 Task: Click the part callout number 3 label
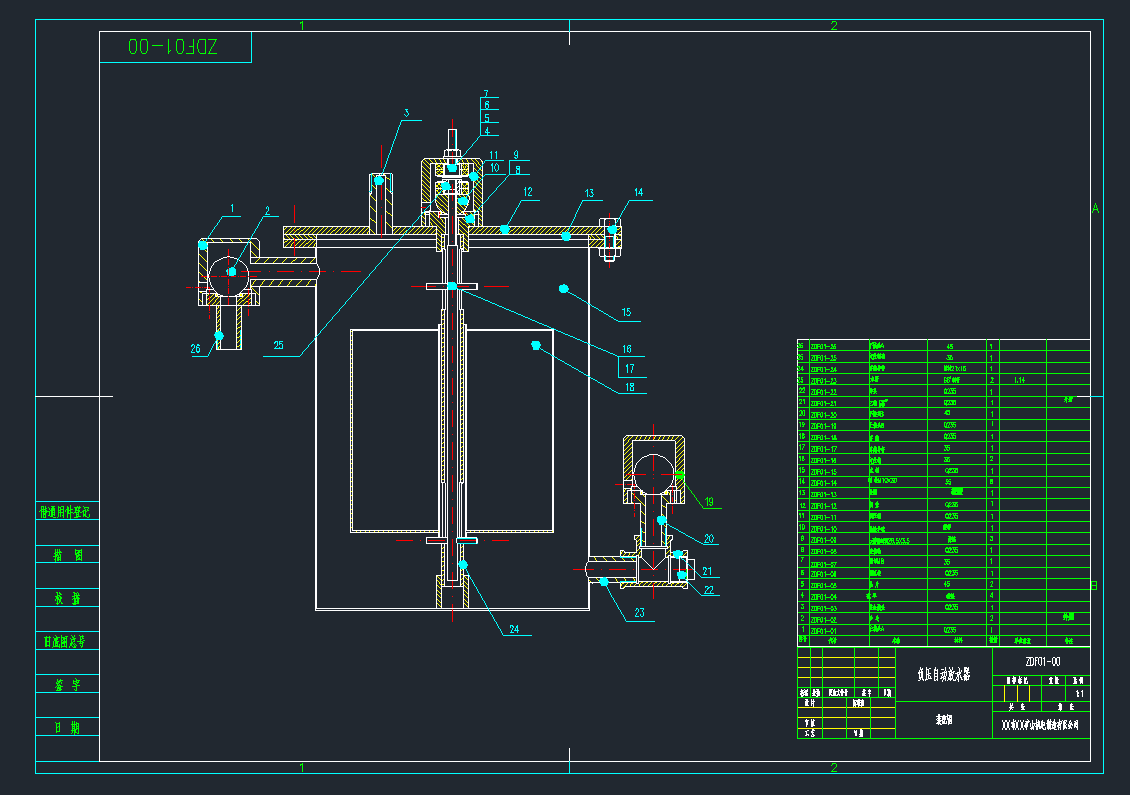point(406,114)
